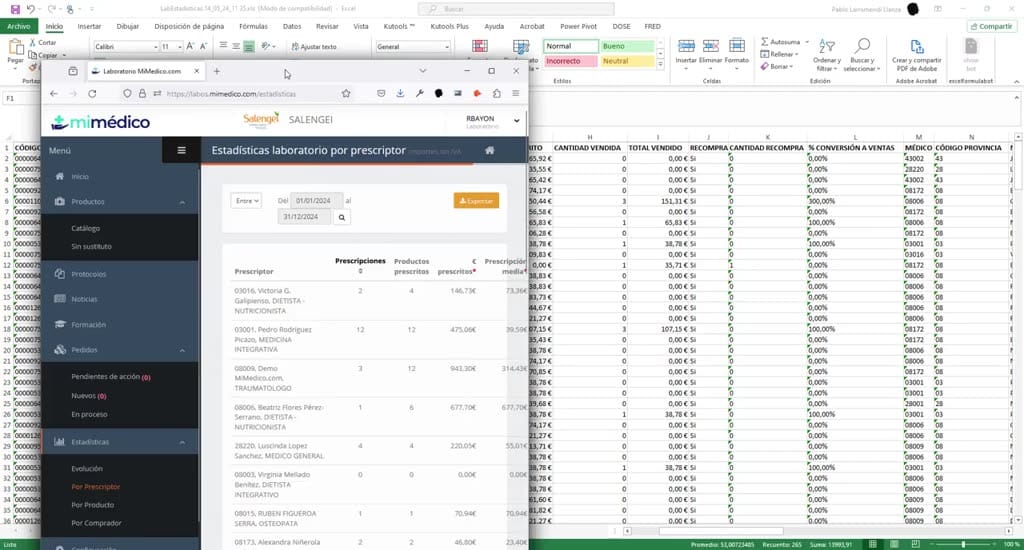Open the Entre date filter dropdown
Screen dimensions: 1024x550
[x=246, y=201]
